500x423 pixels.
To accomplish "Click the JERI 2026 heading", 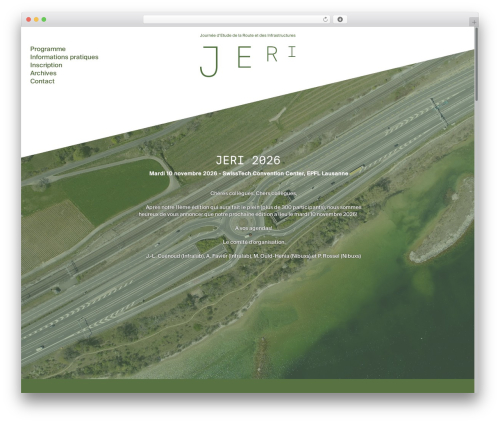I will (x=248, y=160).
